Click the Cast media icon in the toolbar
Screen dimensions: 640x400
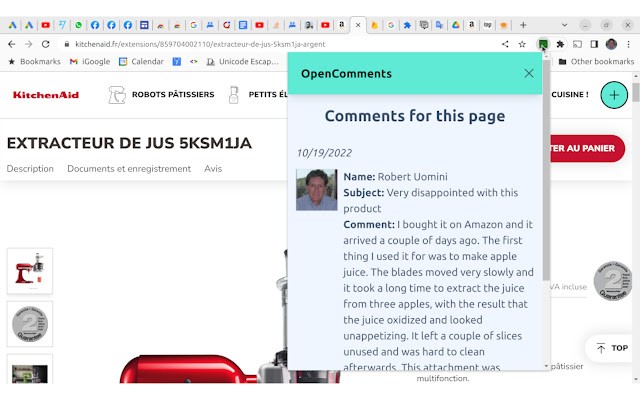pyautogui.click(x=577, y=44)
